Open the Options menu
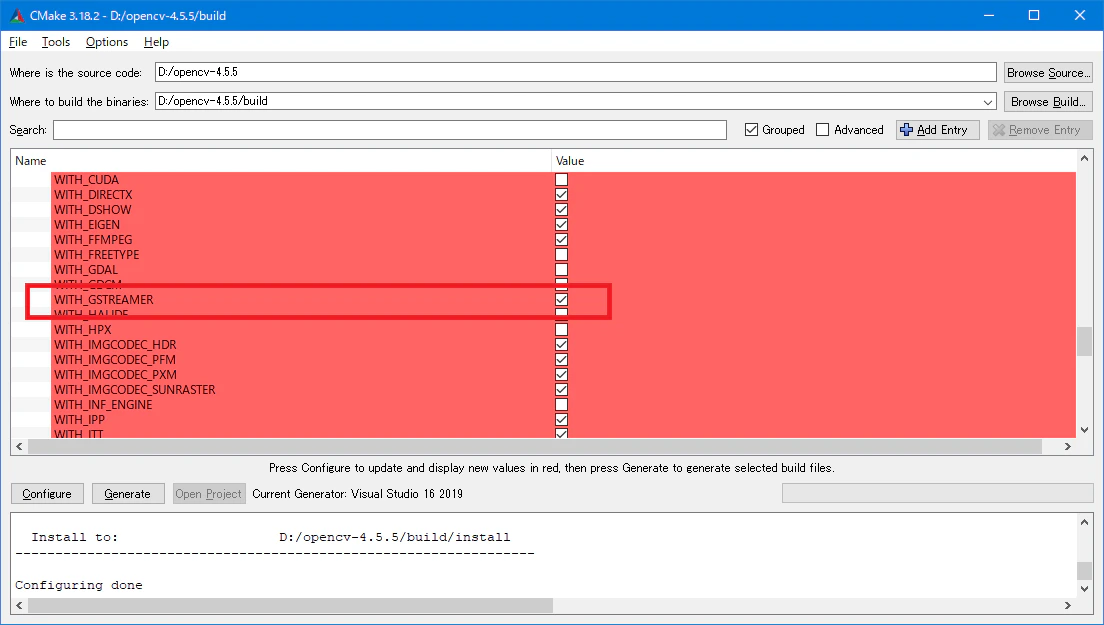The image size is (1104, 625). coord(106,42)
